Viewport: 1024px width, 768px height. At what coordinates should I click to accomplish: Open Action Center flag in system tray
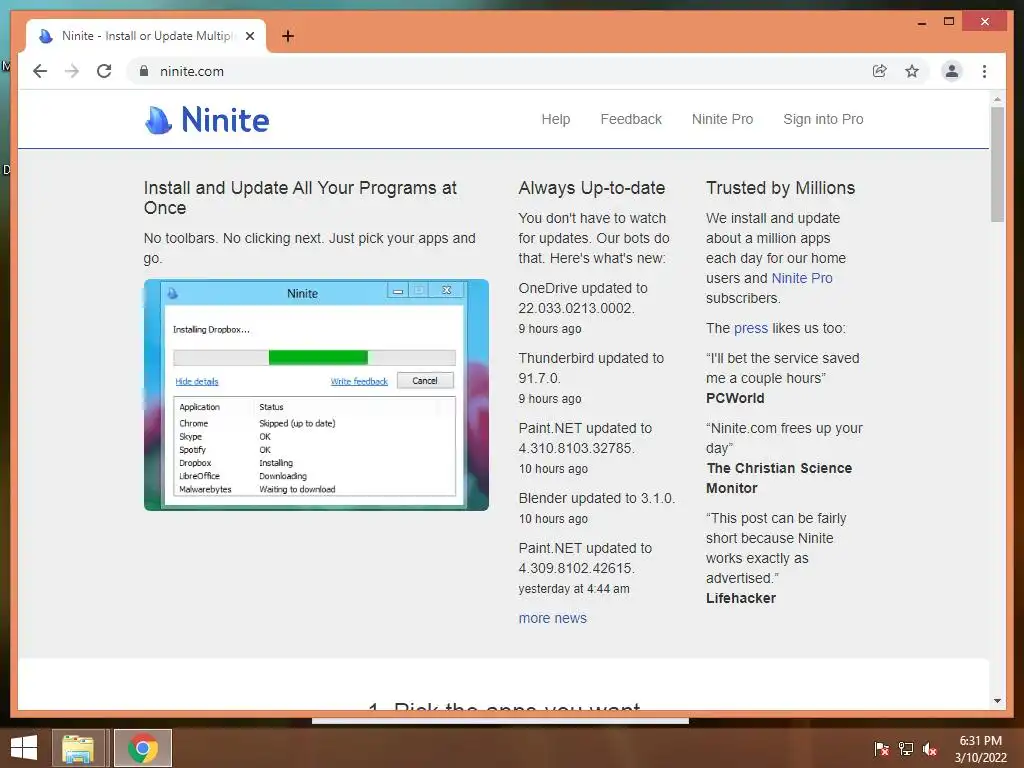click(881, 749)
